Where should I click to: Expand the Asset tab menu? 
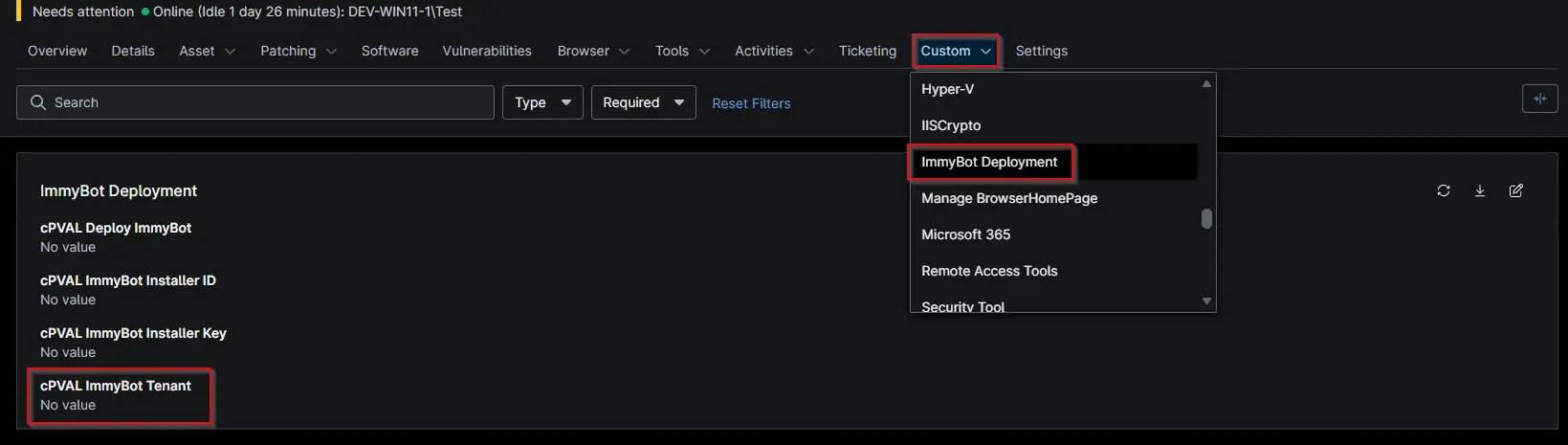207,51
